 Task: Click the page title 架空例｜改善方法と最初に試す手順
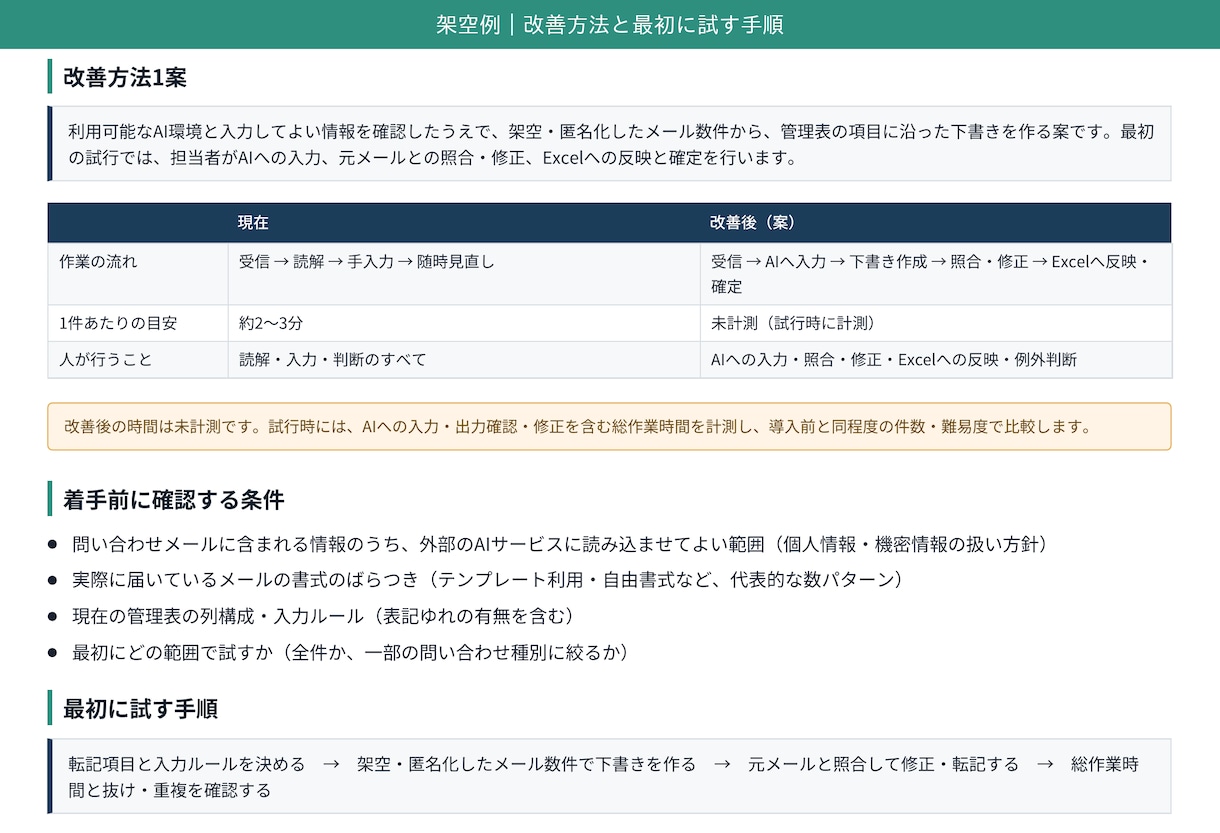610,24
